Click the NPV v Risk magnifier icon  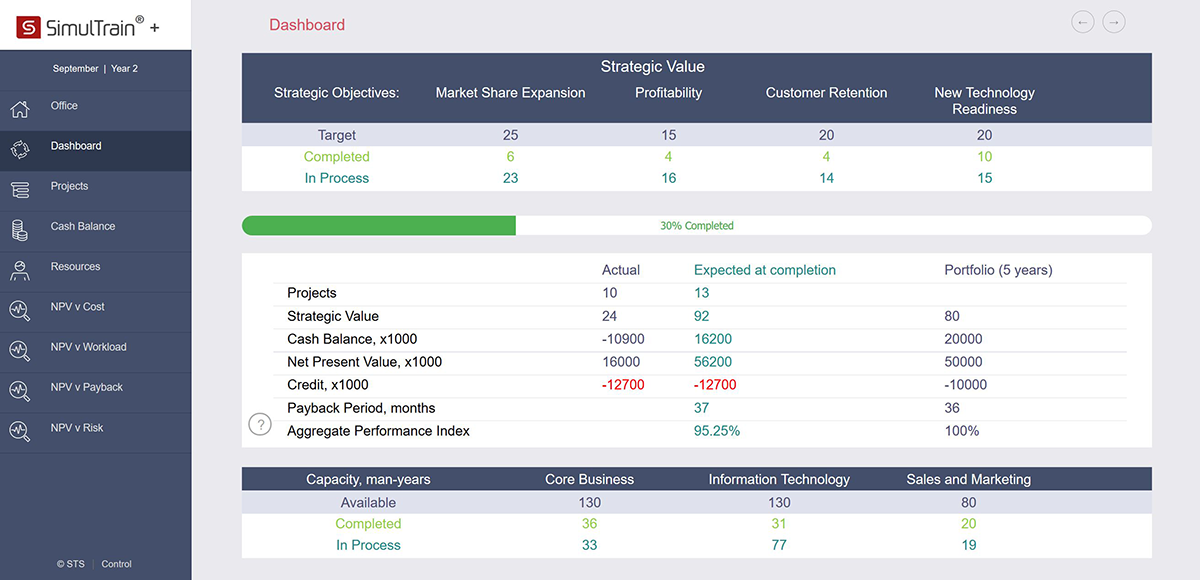(x=20, y=431)
